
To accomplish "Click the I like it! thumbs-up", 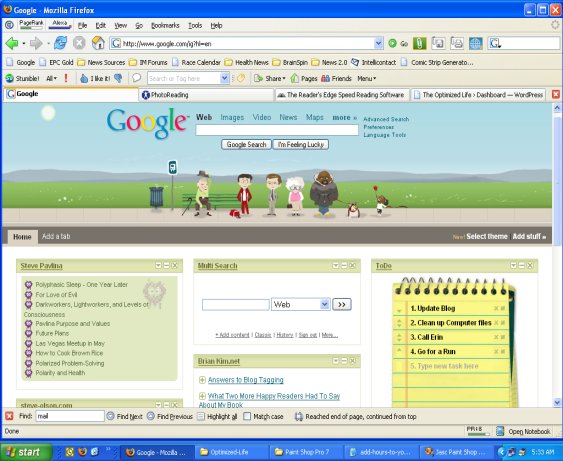I will [96, 78].
